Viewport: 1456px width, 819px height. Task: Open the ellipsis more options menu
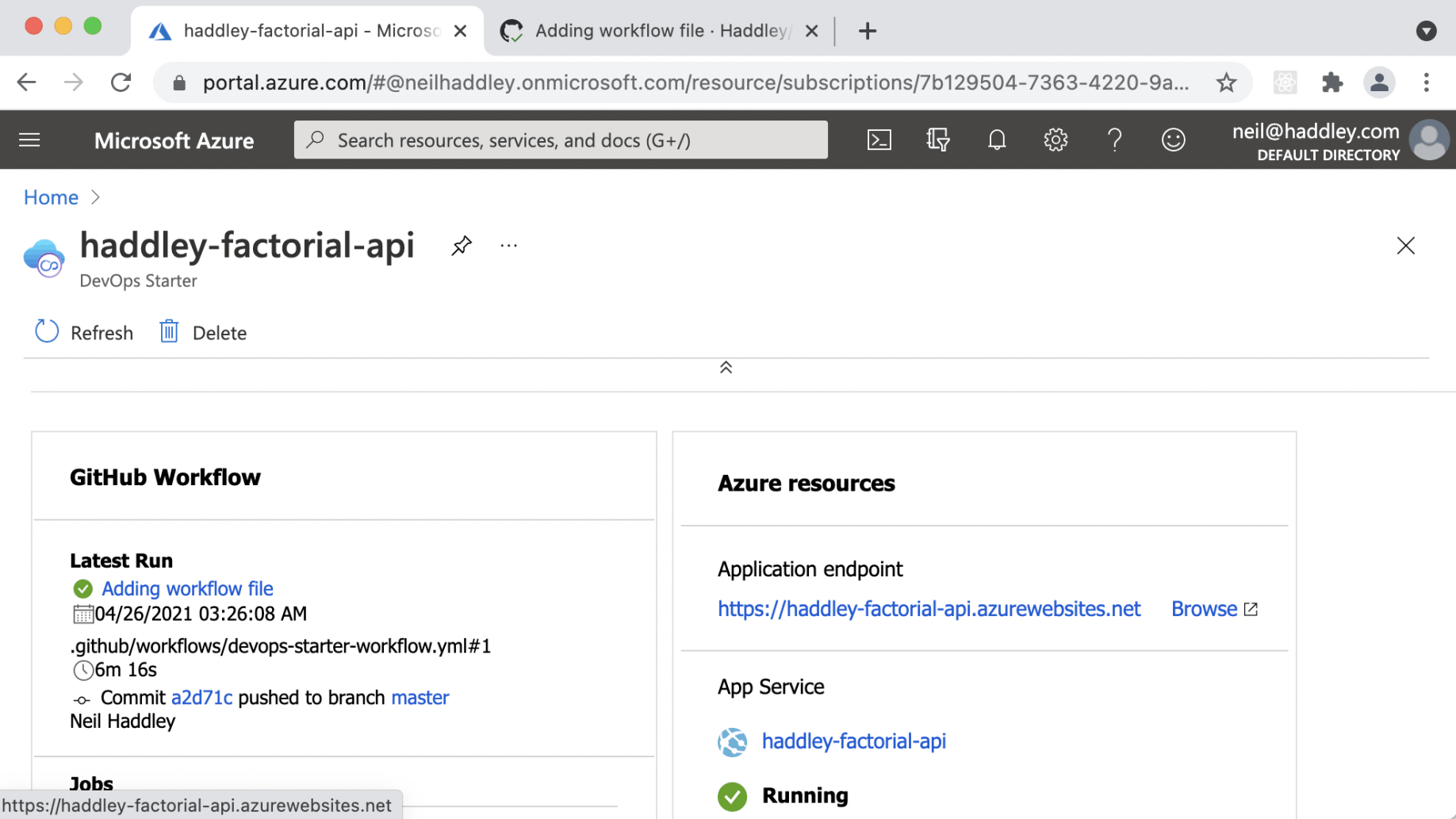[508, 246]
